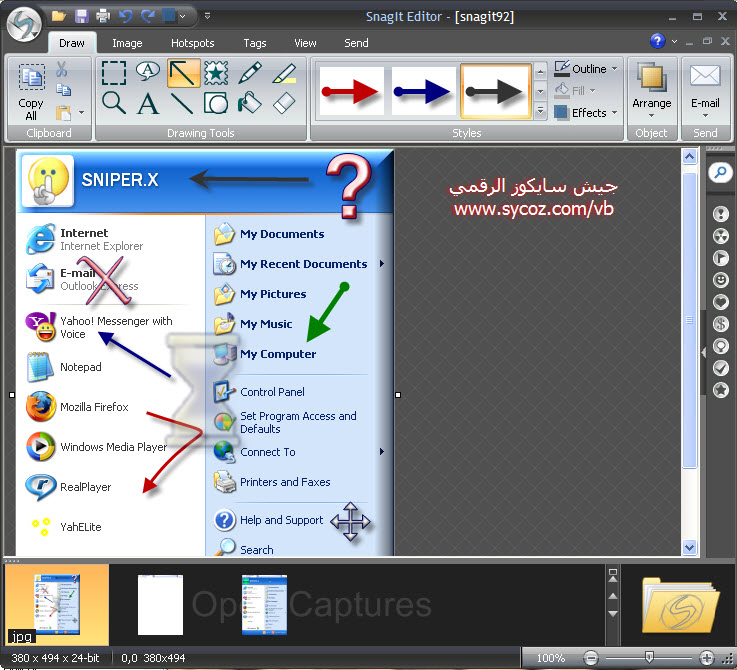Toggle the star flag

720,390
